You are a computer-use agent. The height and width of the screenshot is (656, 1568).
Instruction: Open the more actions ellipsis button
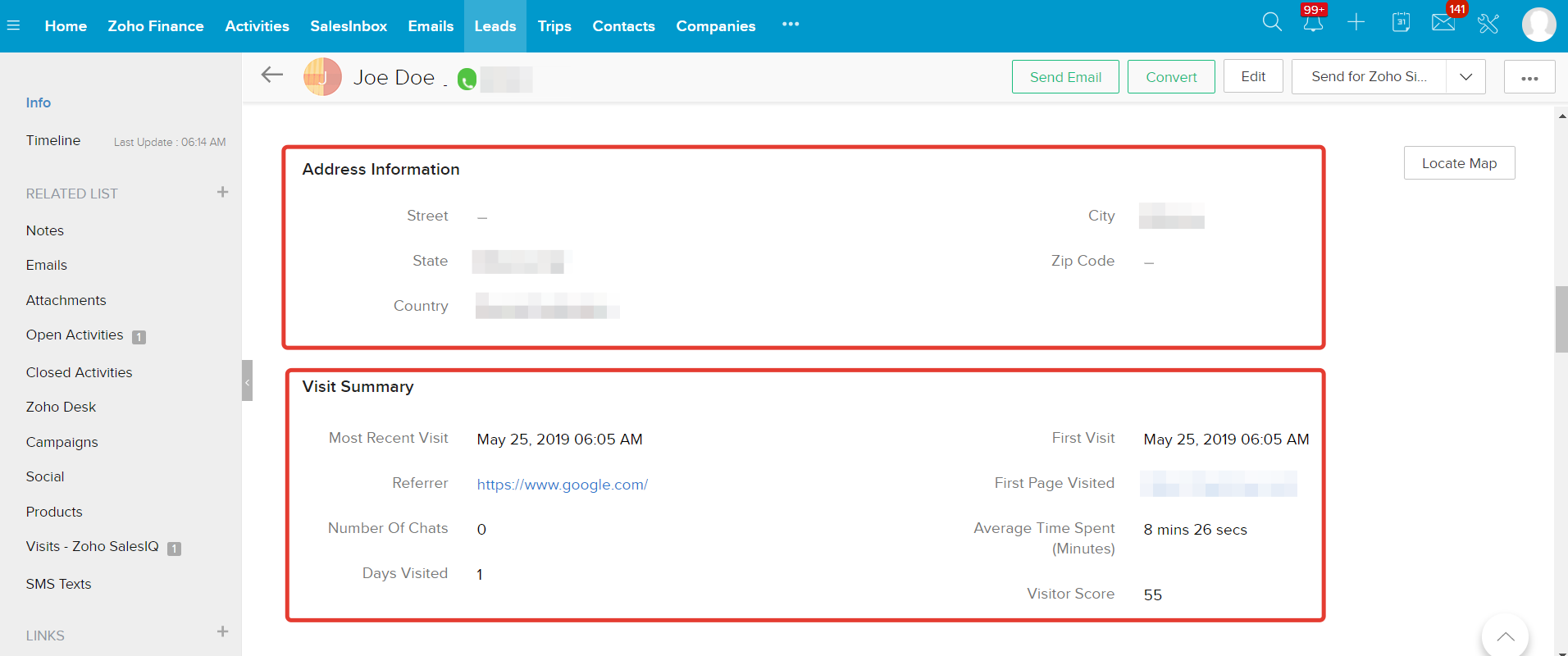tap(1529, 77)
